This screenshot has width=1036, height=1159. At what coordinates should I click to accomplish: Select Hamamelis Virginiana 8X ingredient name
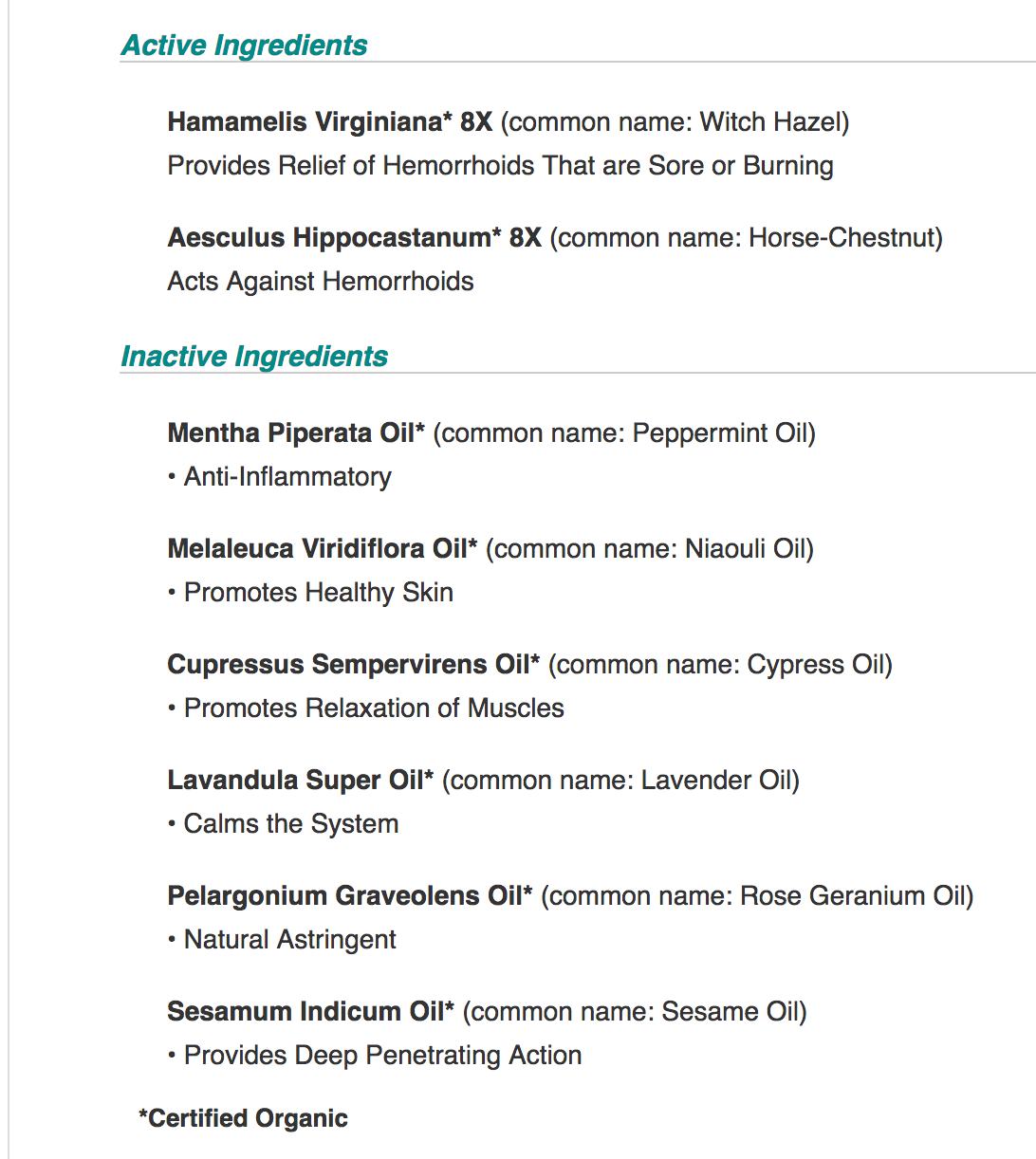330,122
